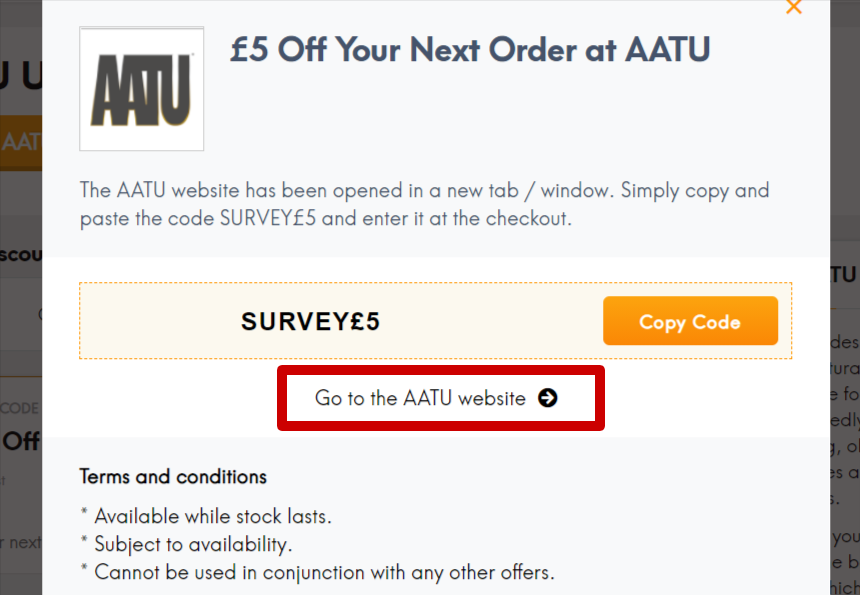This screenshot has width=860, height=595.
Task: Click the 'Available while stock lasts' term
Action: (x=213, y=516)
